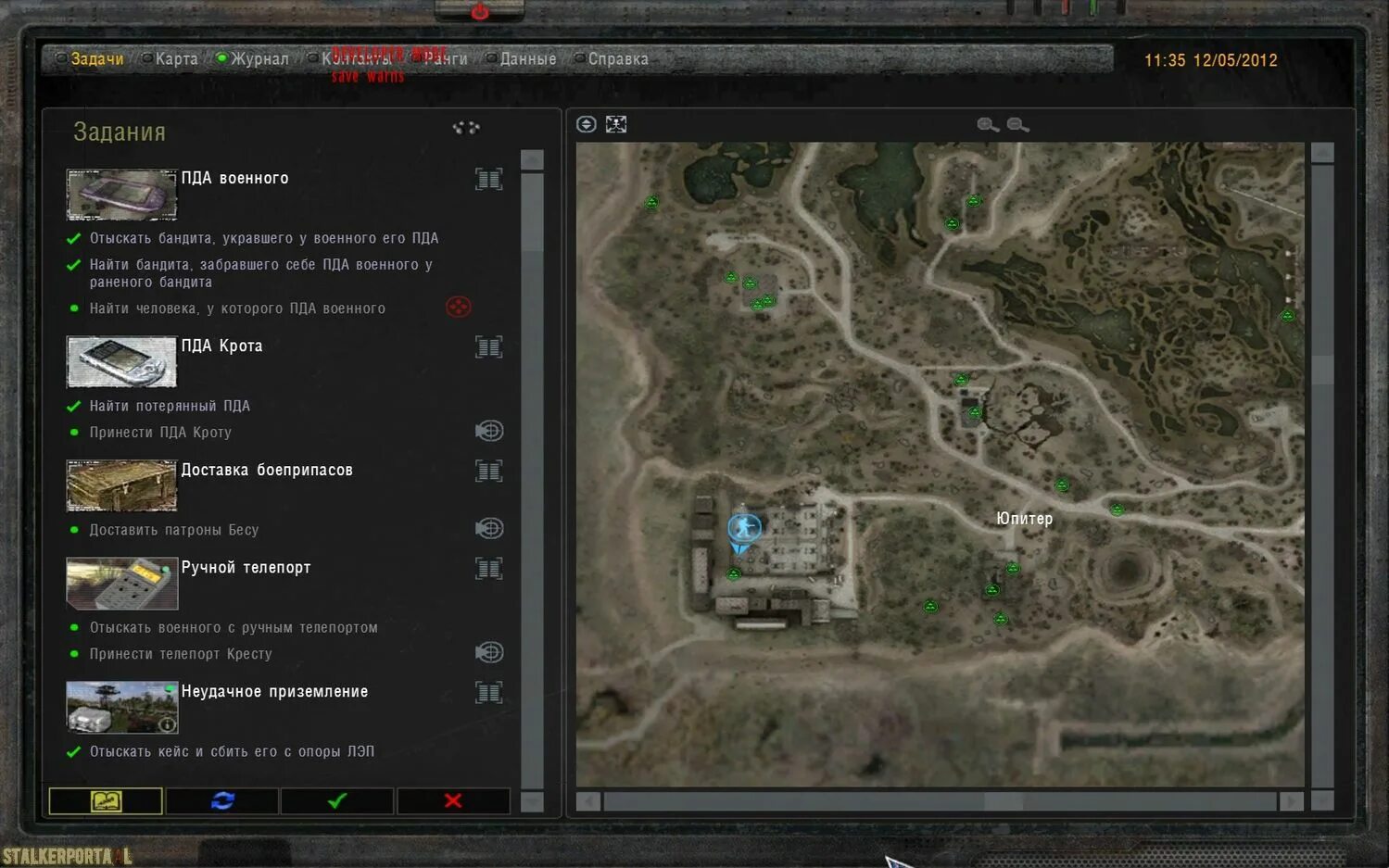Click the green stalker marker just below the player
1389x868 pixels.
(734, 574)
